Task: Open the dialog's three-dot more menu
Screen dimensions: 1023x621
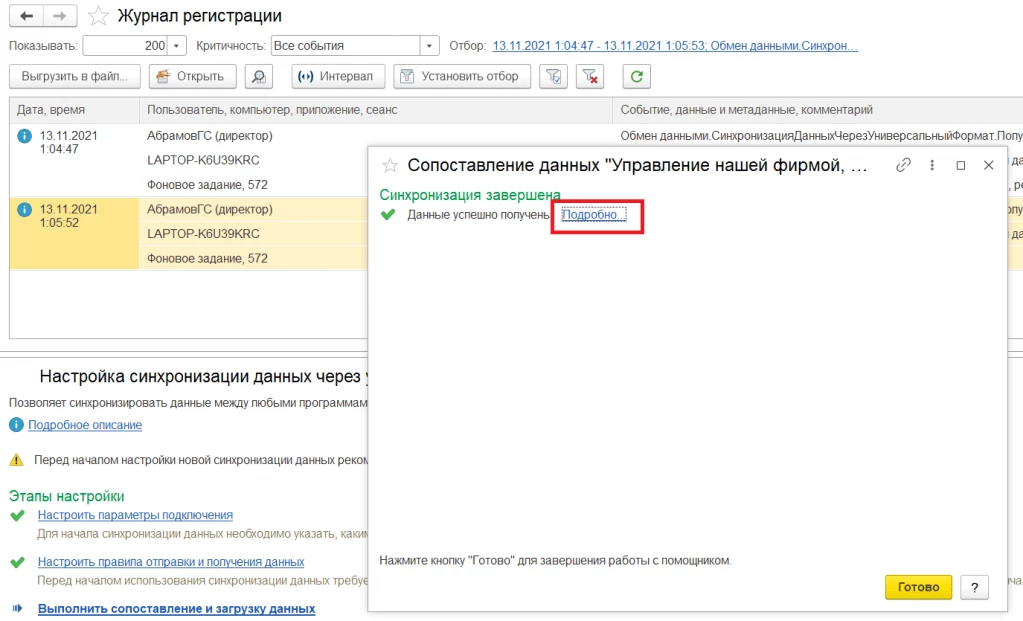Action: [932, 165]
